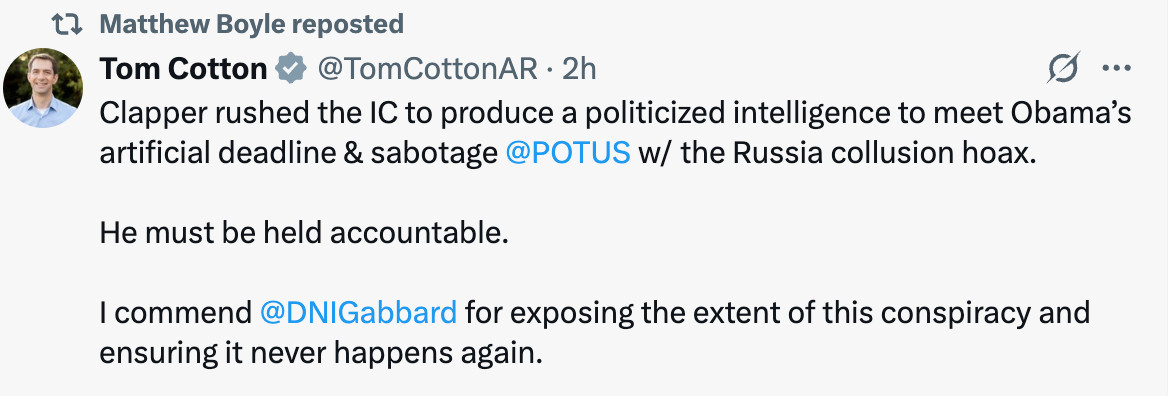Click the Tom Cotton display name

pos(183,69)
